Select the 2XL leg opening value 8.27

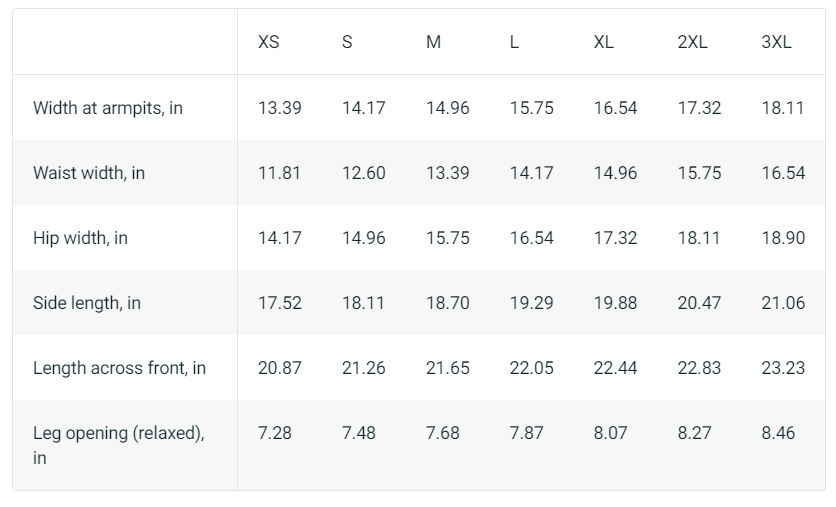[x=696, y=433]
